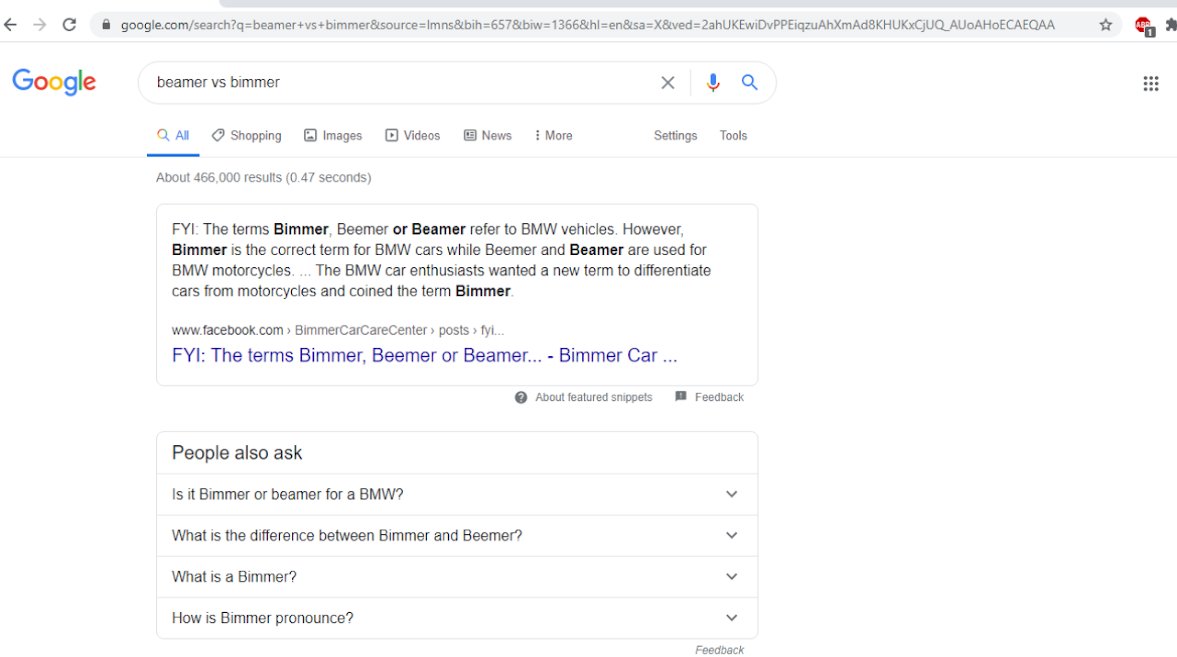Click the Google logo

54,82
